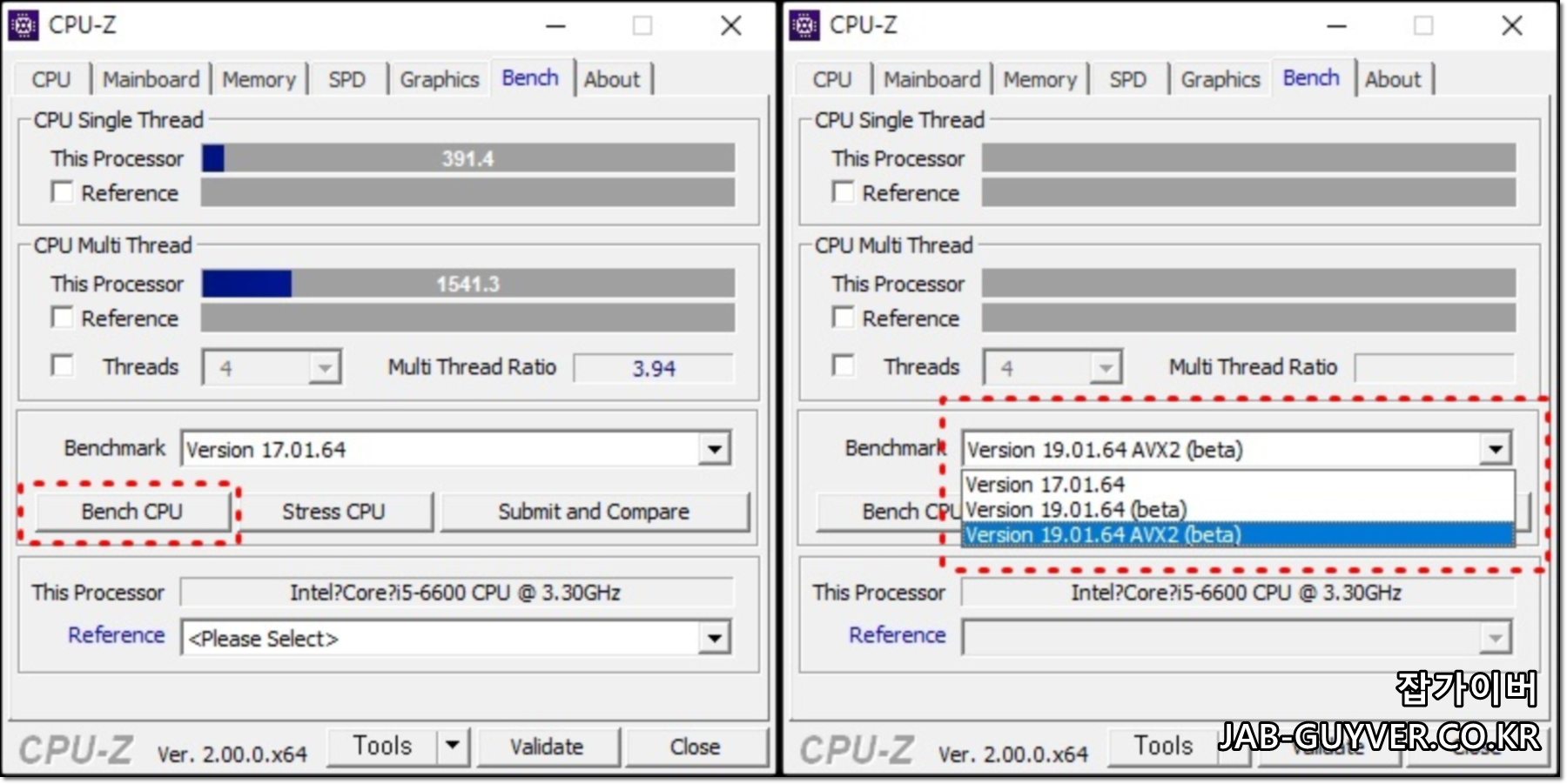Viewport: 1567px width, 784px height.
Task: Close the right CPU-Z window
Action: click(1512, 26)
